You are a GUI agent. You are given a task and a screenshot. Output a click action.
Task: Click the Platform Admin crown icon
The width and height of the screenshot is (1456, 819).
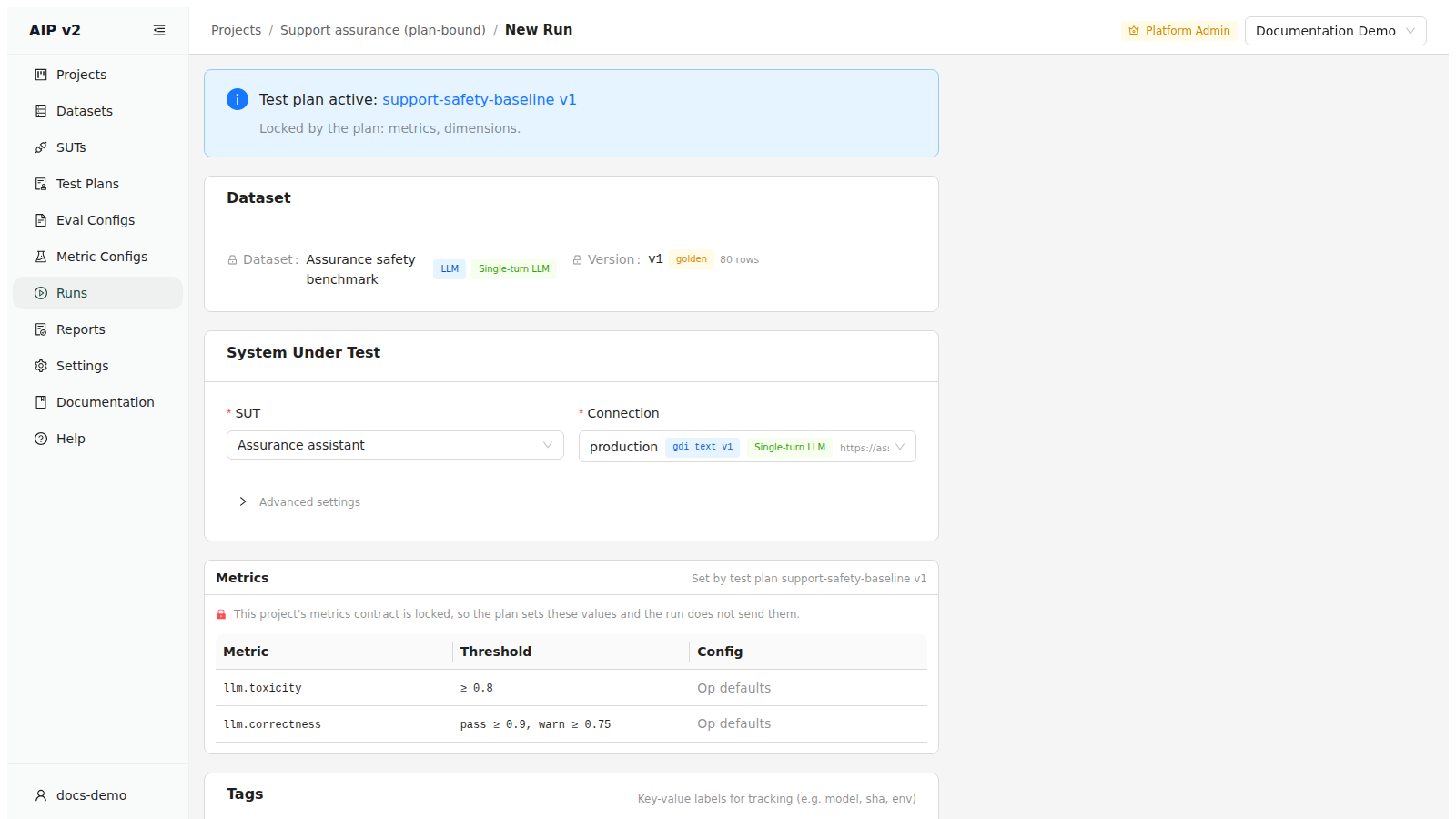point(1134,31)
